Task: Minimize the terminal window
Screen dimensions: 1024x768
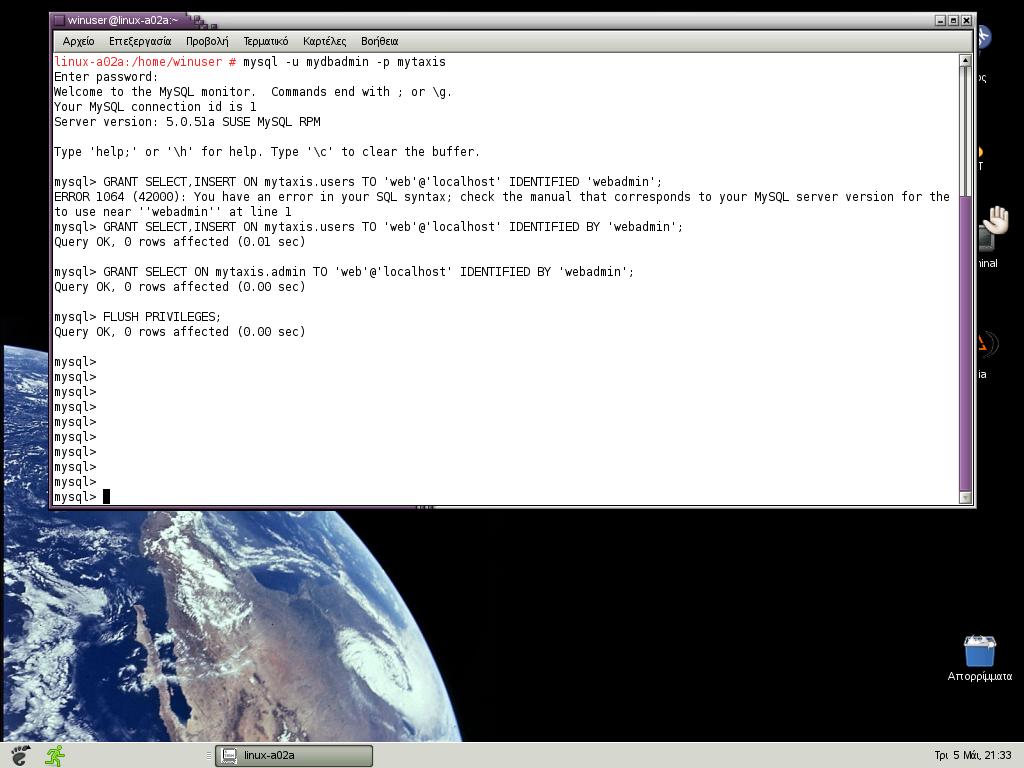Action: pos(940,20)
